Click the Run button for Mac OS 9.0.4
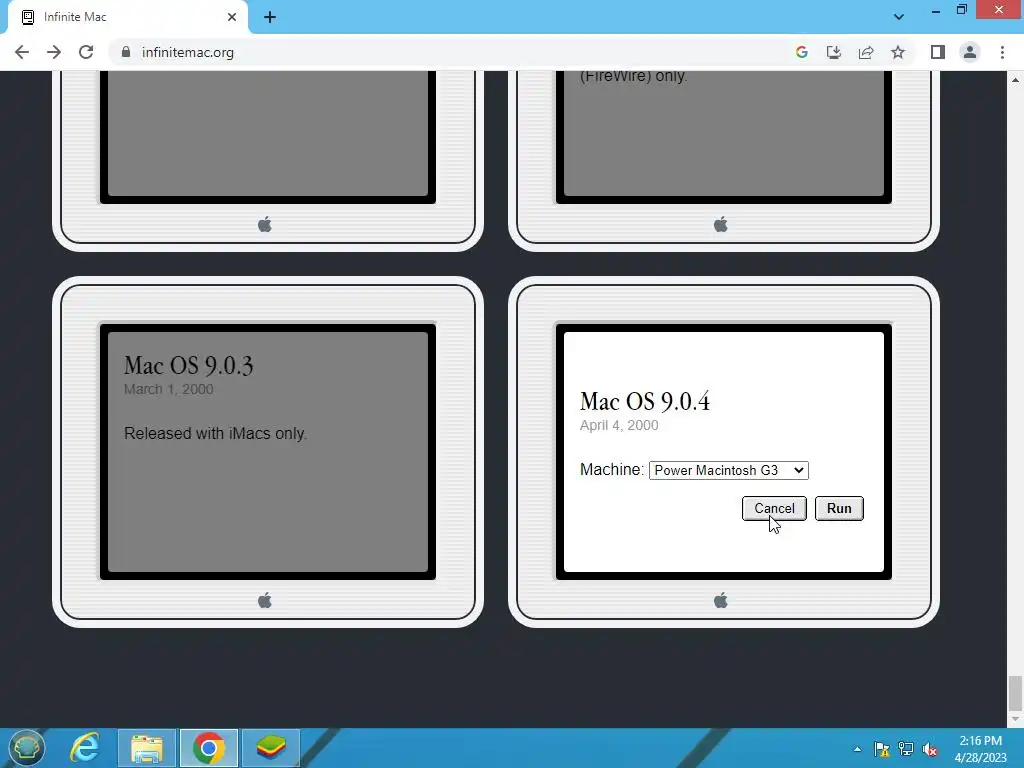Viewport: 1024px width, 768px height. 839,508
